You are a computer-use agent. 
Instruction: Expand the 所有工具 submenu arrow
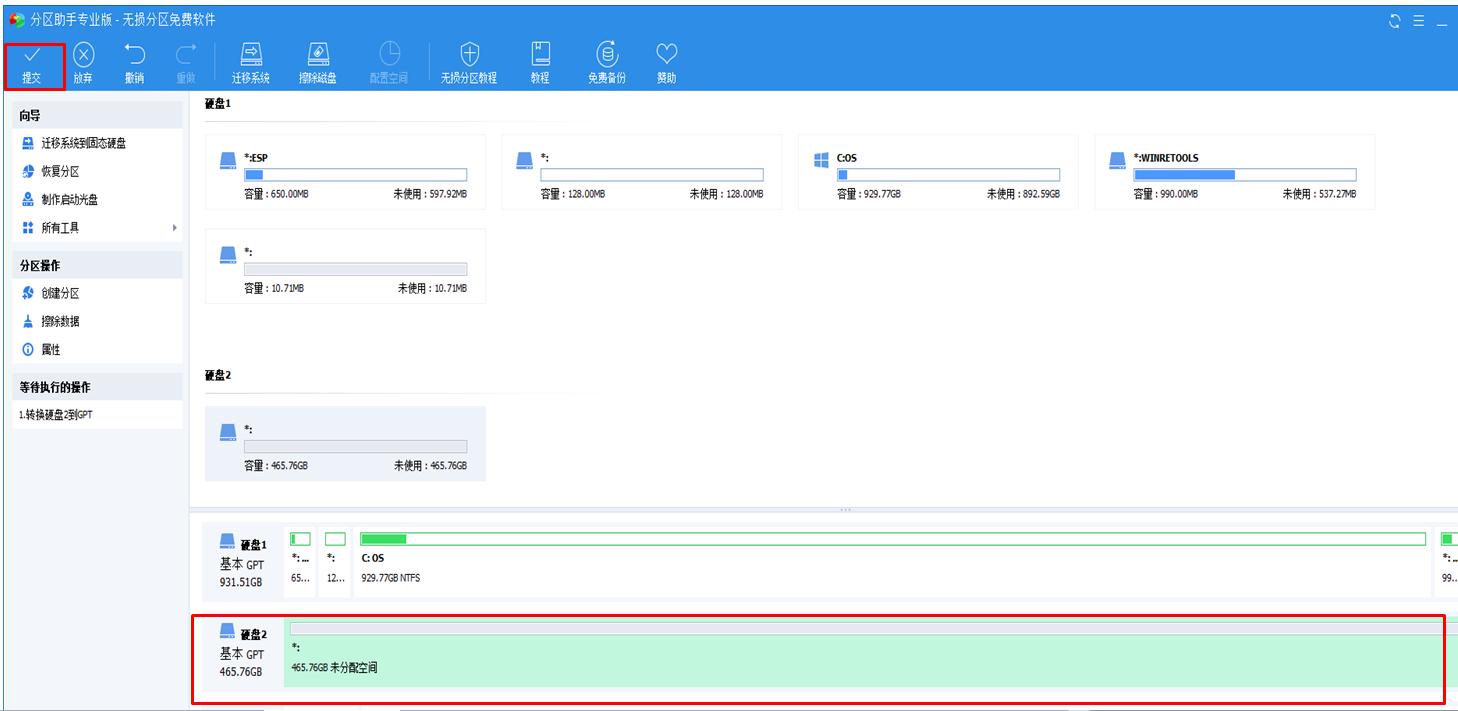click(x=175, y=228)
